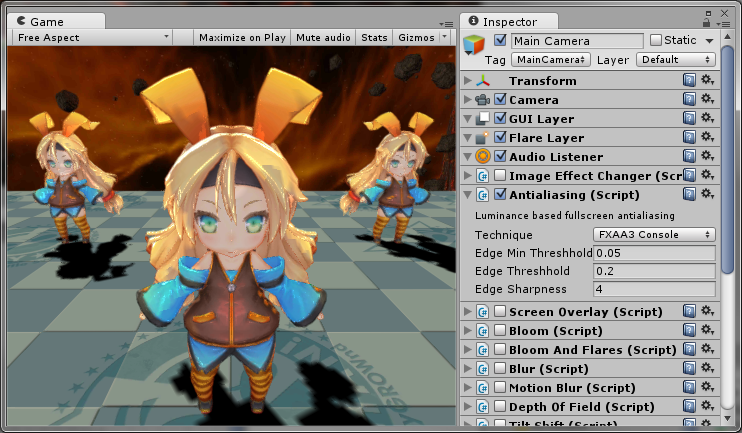The width and height of the screenshot is (742, 433).
Task: Expand the Bloom And Flares script
Action: (468, 349)
